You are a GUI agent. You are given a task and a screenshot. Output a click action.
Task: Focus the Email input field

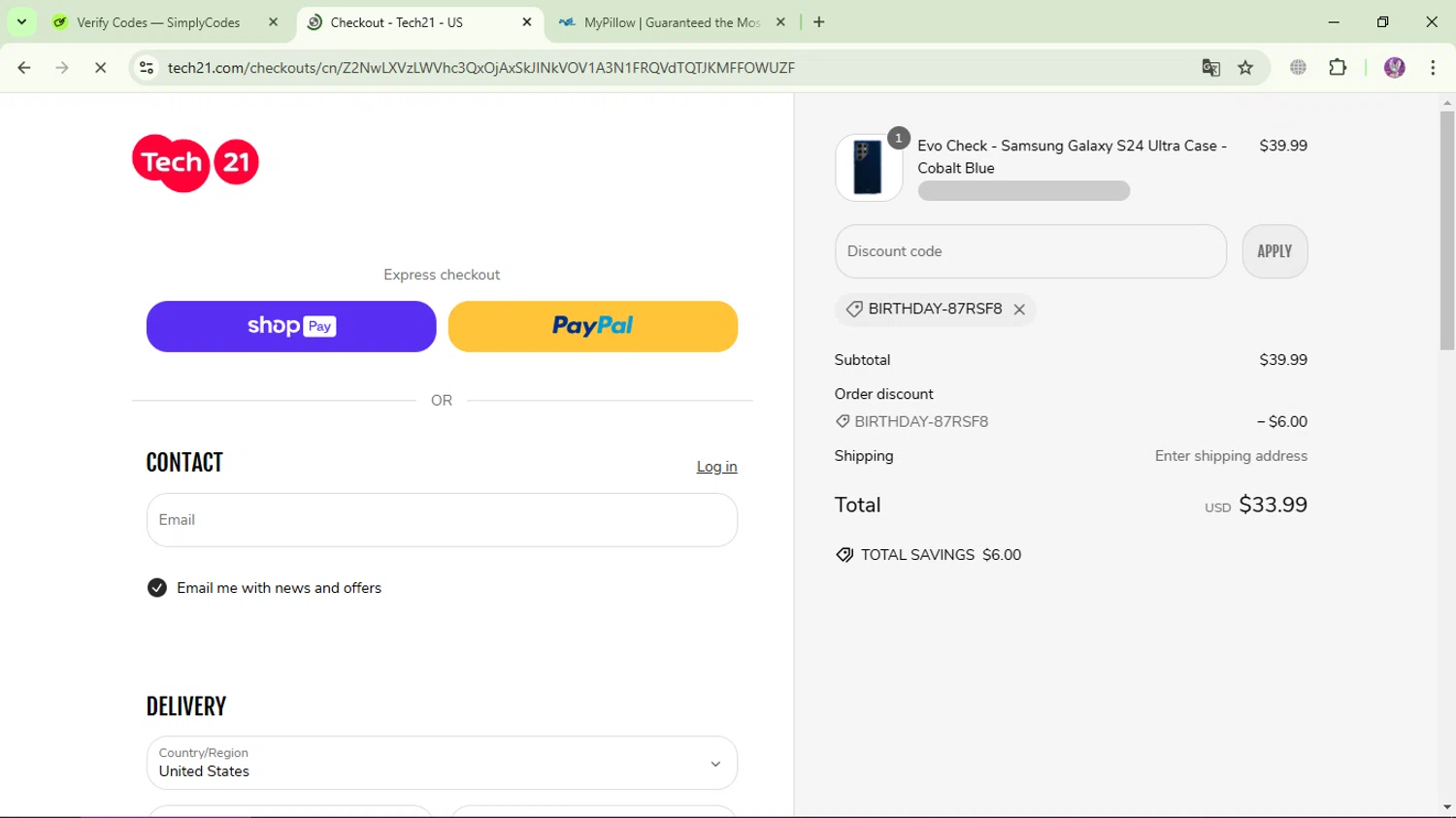[442, 520]
